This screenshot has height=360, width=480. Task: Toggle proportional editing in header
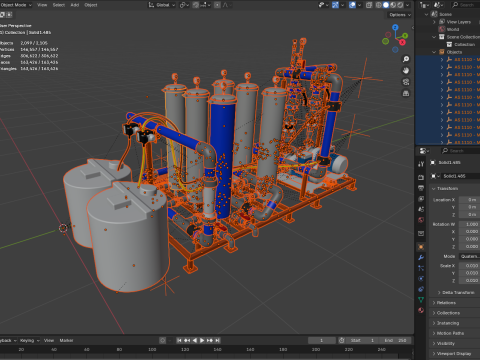point(217,5)
